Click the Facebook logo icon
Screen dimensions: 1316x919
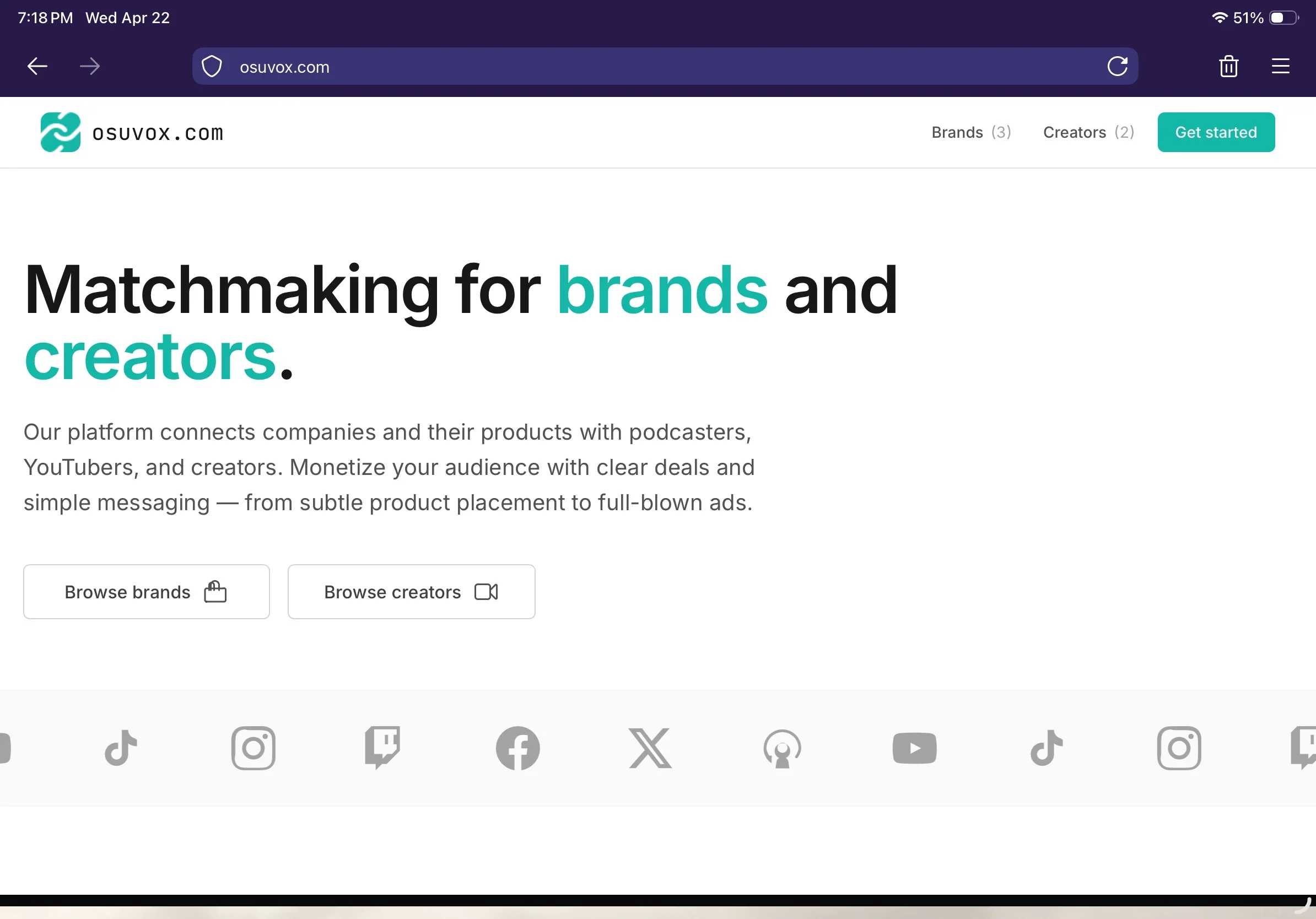tap(517, 748)
